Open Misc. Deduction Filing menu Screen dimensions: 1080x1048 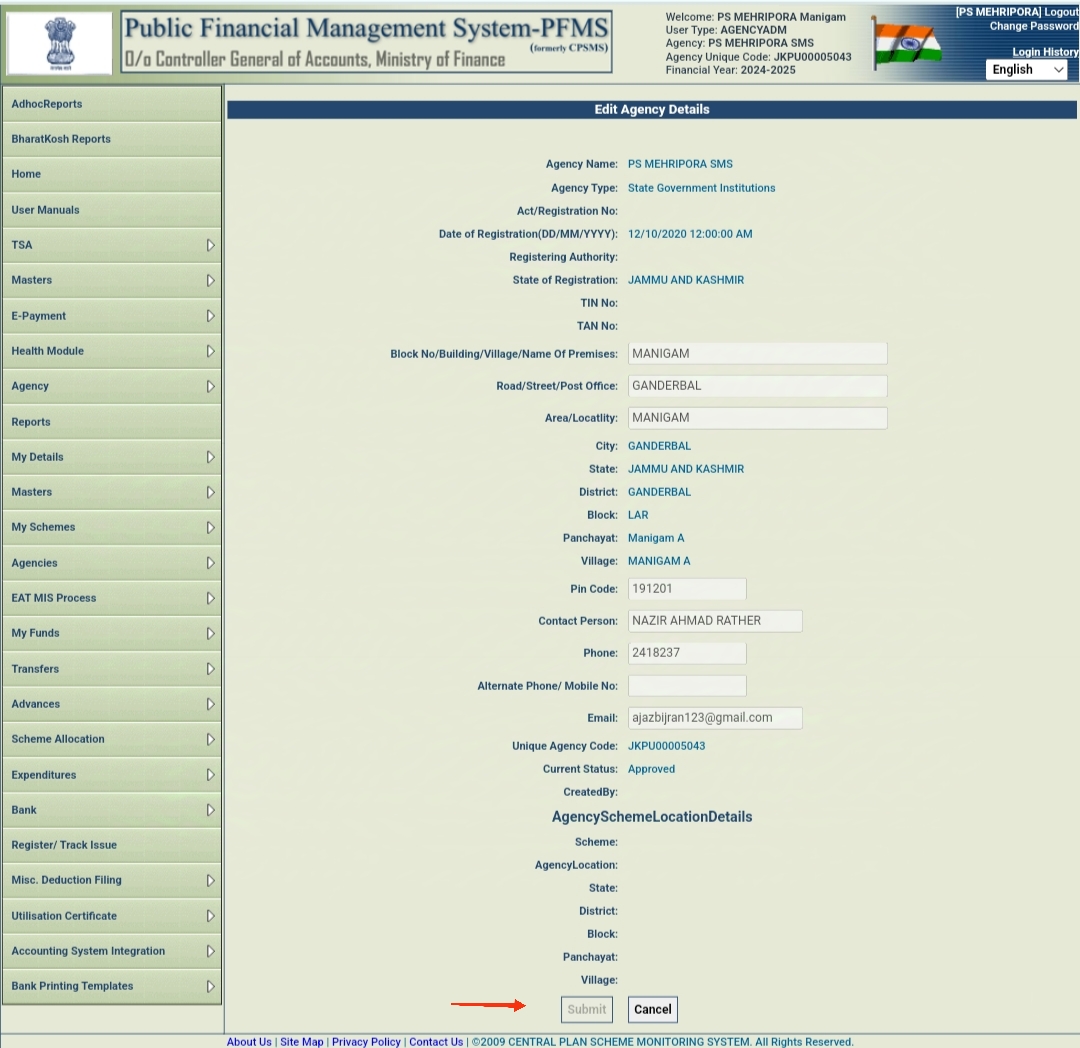(112, 880)
